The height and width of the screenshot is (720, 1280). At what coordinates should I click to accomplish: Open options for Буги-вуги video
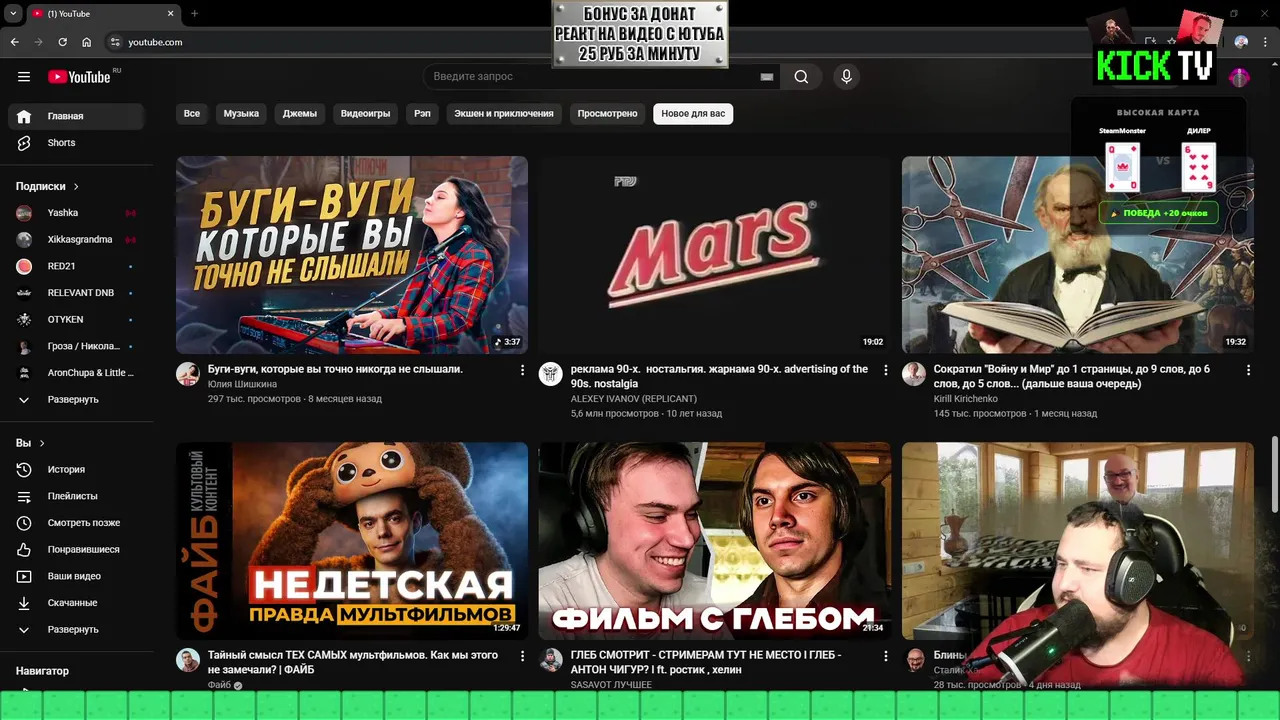click(522, 370)
